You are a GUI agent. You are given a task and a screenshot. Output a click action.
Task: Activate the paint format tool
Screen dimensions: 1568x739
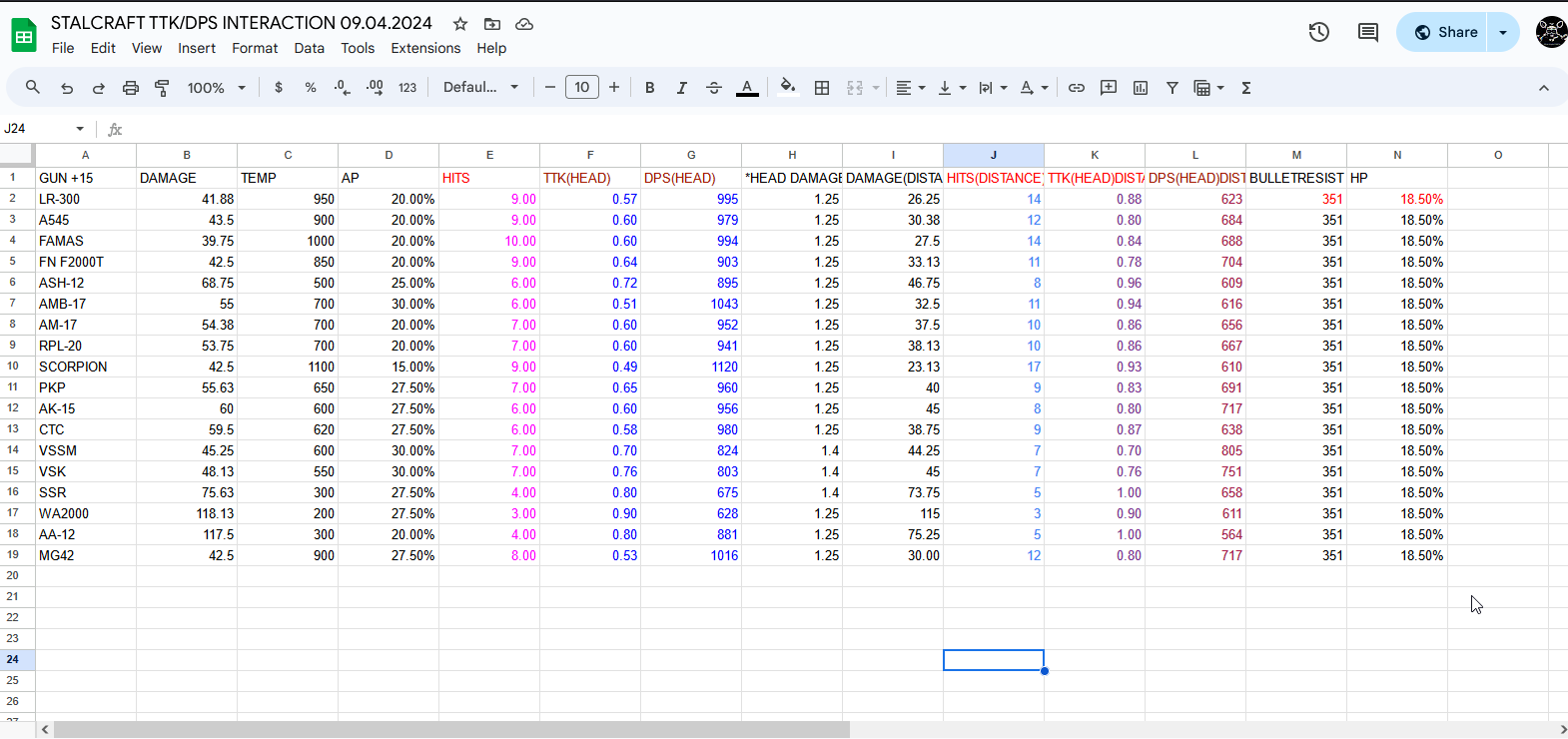(x=163, y=88)
